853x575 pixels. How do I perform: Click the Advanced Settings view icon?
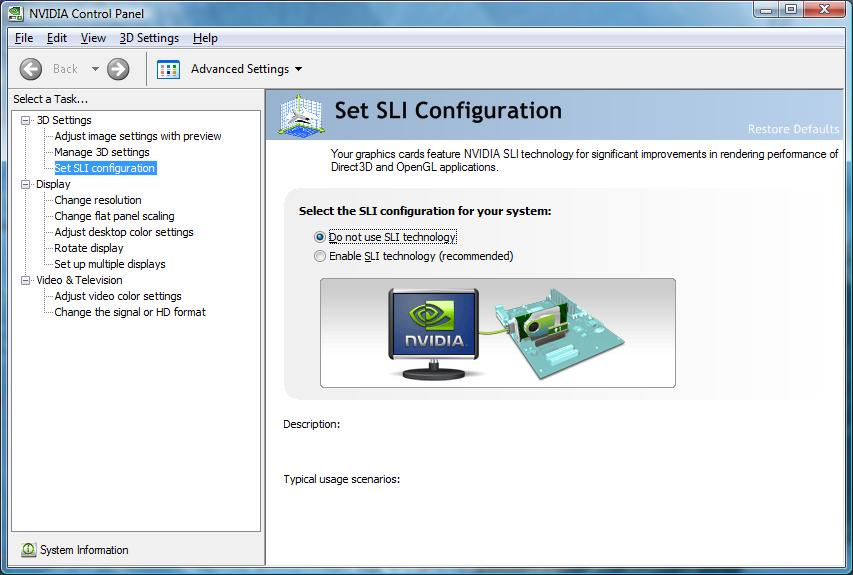168,69
